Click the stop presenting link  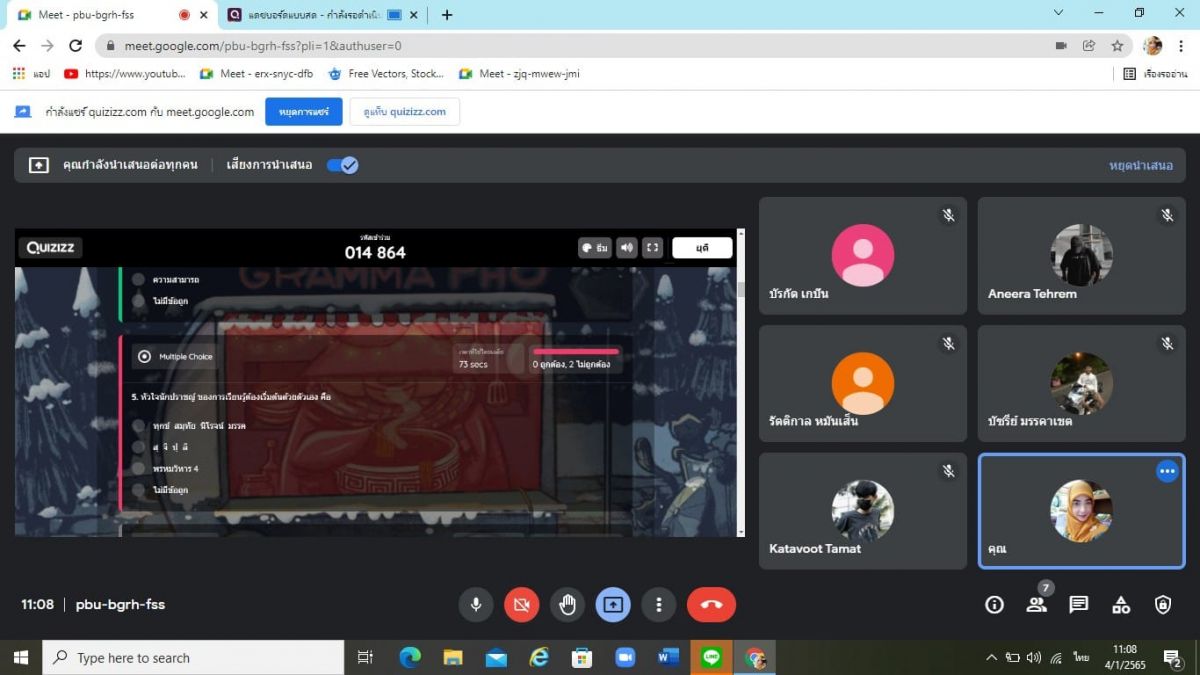tap(1140, 165)
